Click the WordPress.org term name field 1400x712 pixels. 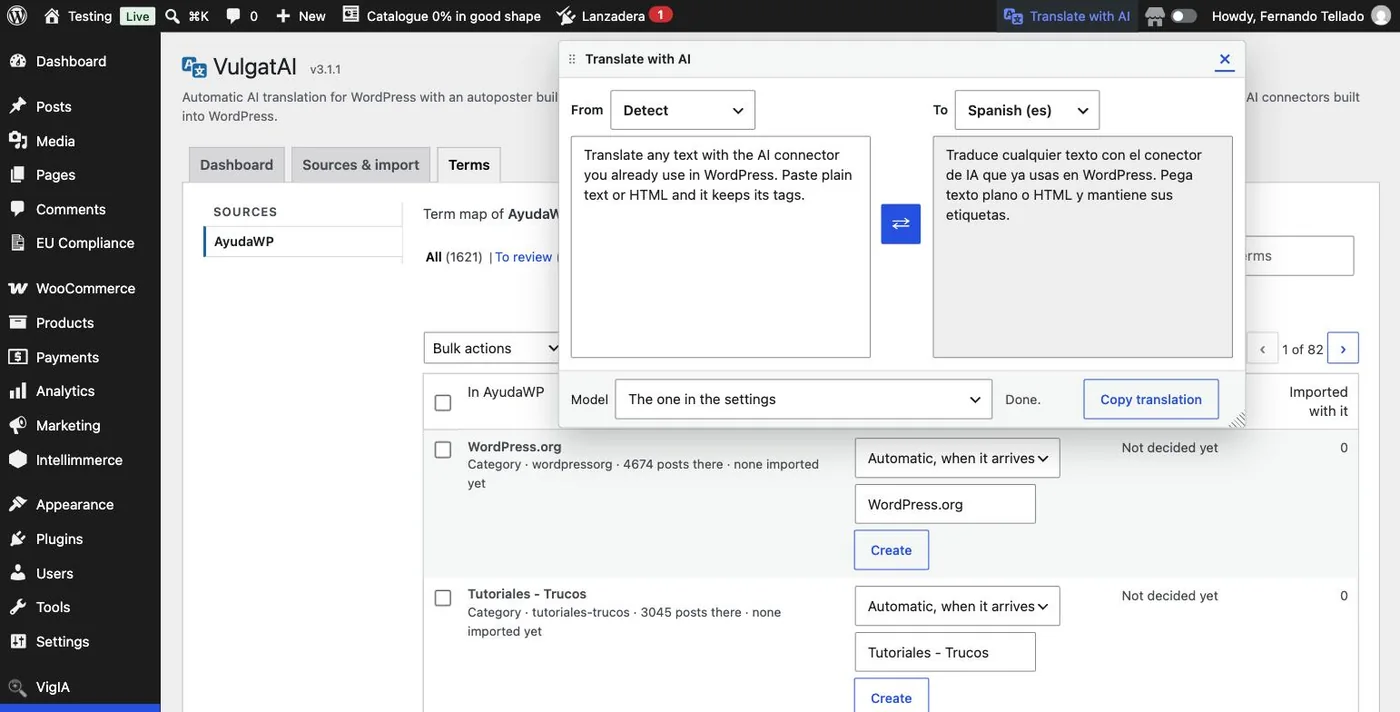[945, 504]
